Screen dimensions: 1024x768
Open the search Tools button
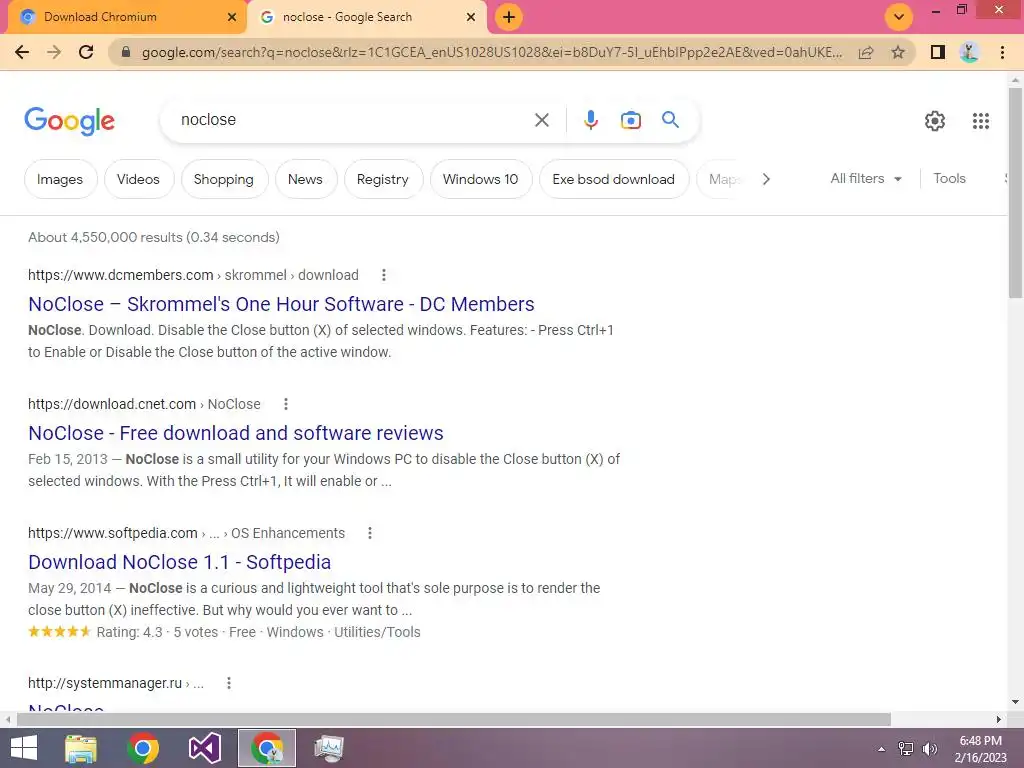[949, 178]
